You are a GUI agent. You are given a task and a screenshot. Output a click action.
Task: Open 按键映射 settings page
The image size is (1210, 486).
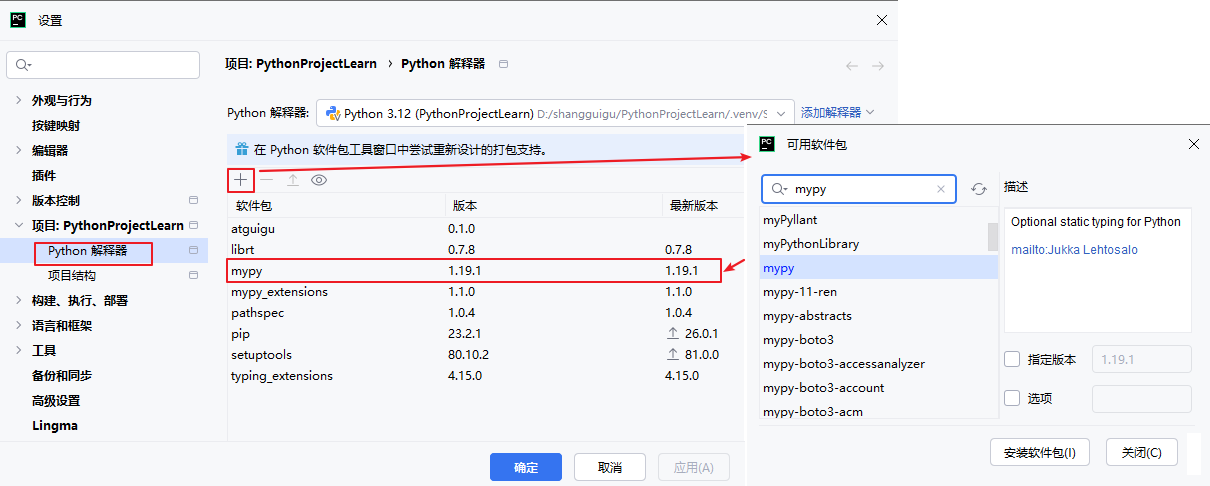click(56, 125)
